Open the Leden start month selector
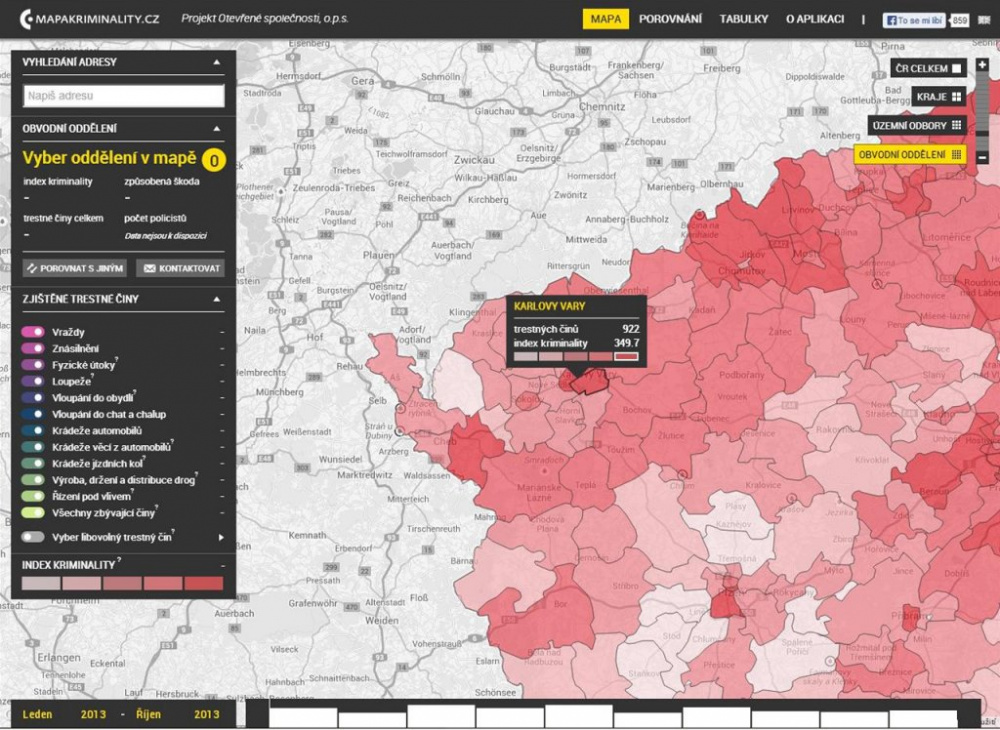1000x730 pixels. coord(38,714)
